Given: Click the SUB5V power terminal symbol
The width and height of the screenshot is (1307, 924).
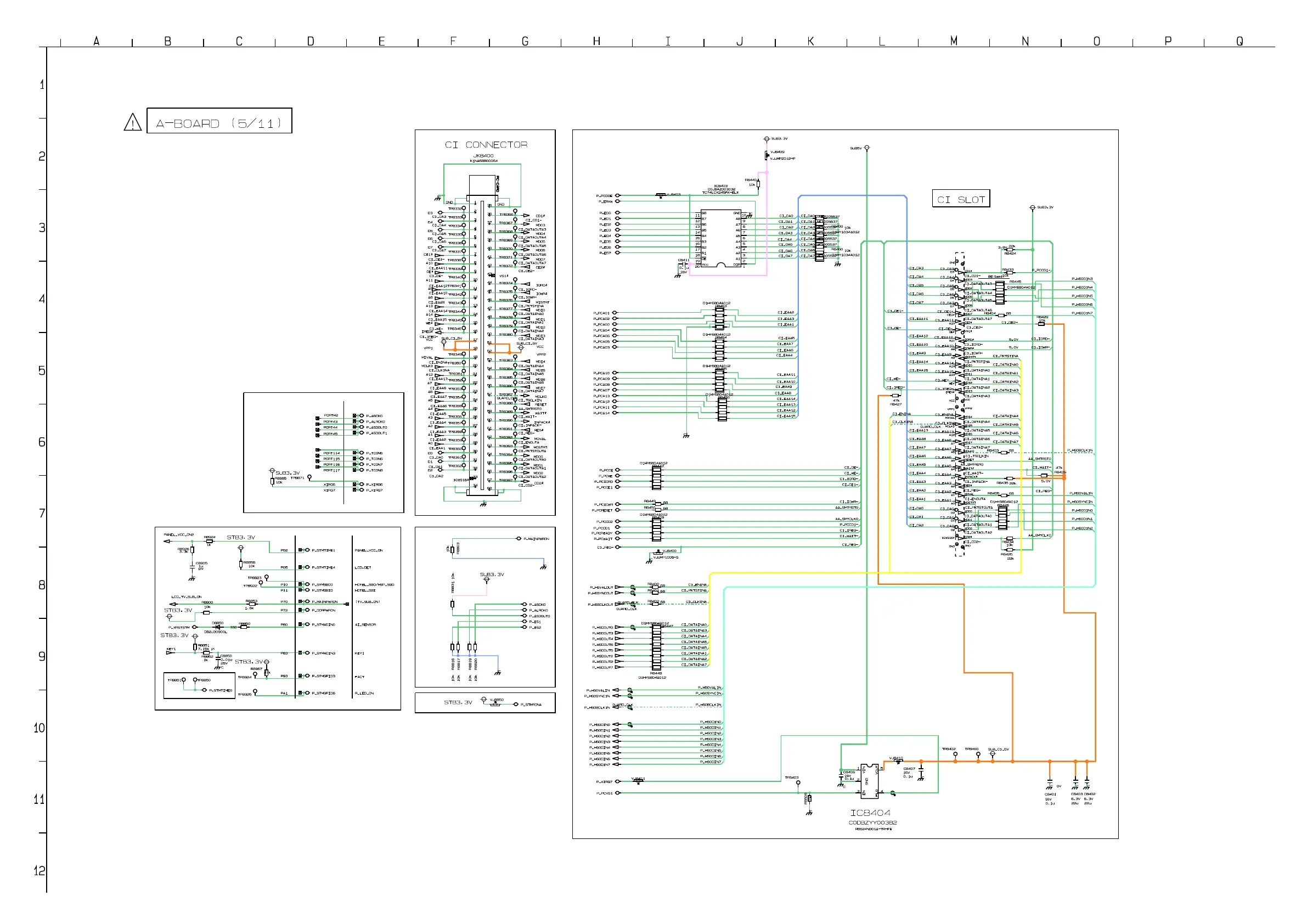Looking at the screenshot, I should 867,148.
